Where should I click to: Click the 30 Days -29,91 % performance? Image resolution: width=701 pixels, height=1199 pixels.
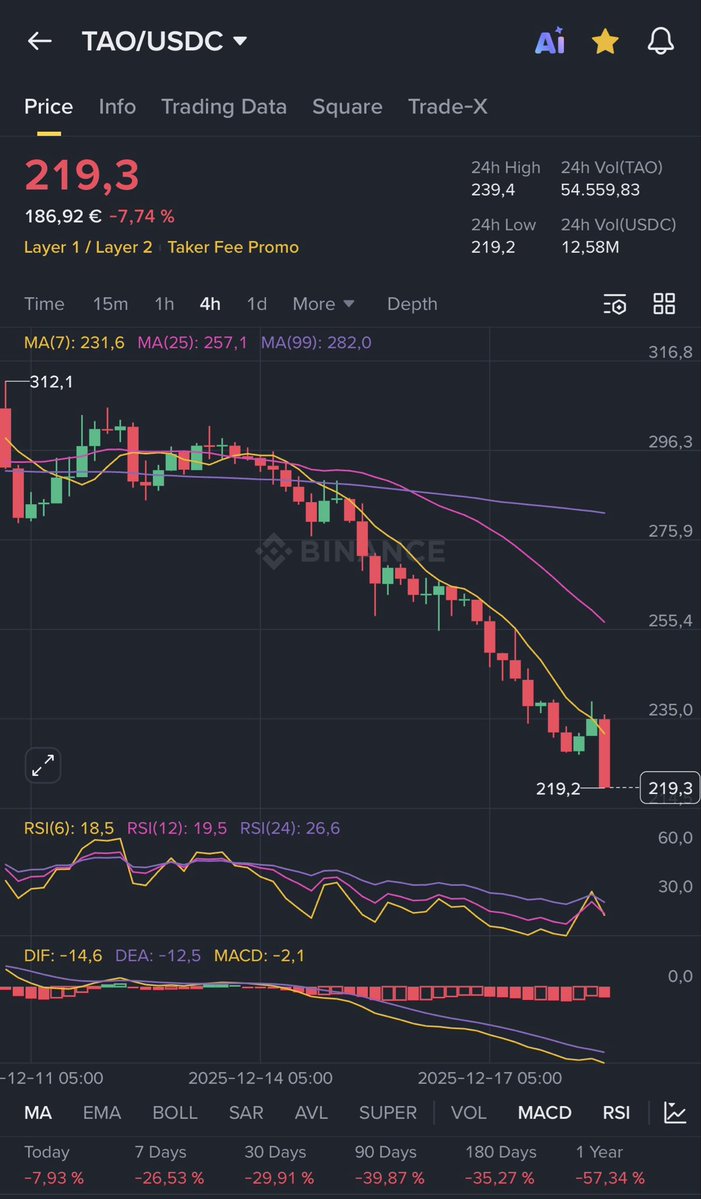pos(279,1165)
